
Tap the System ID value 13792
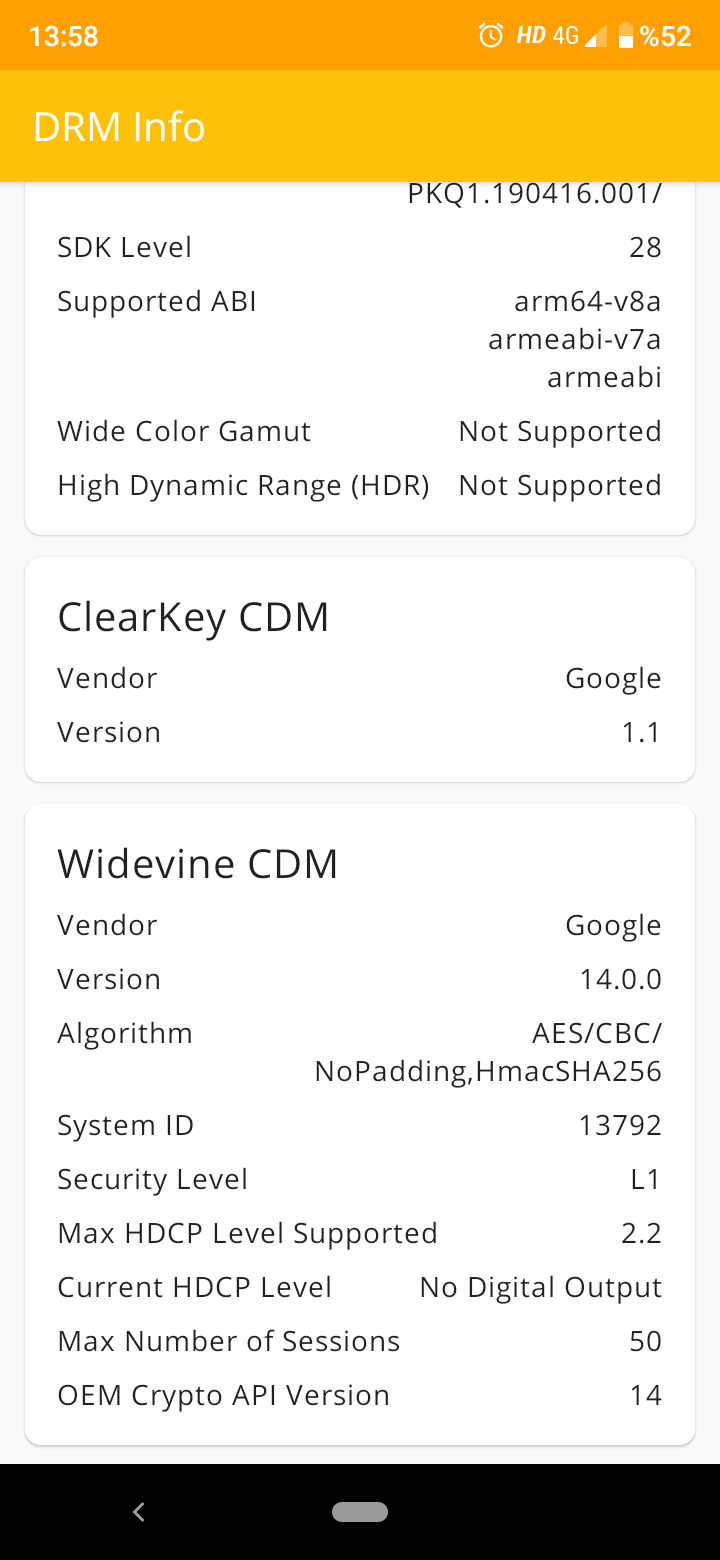coord(620,1125)
